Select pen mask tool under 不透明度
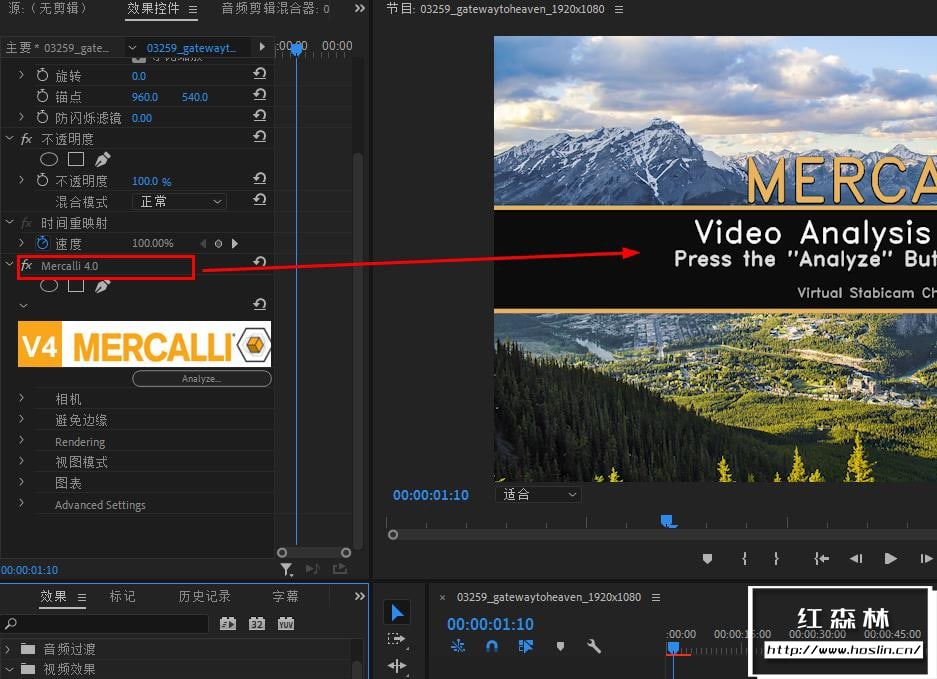The height and width of the screenshot is (679, 937). (x=103, y=159)
